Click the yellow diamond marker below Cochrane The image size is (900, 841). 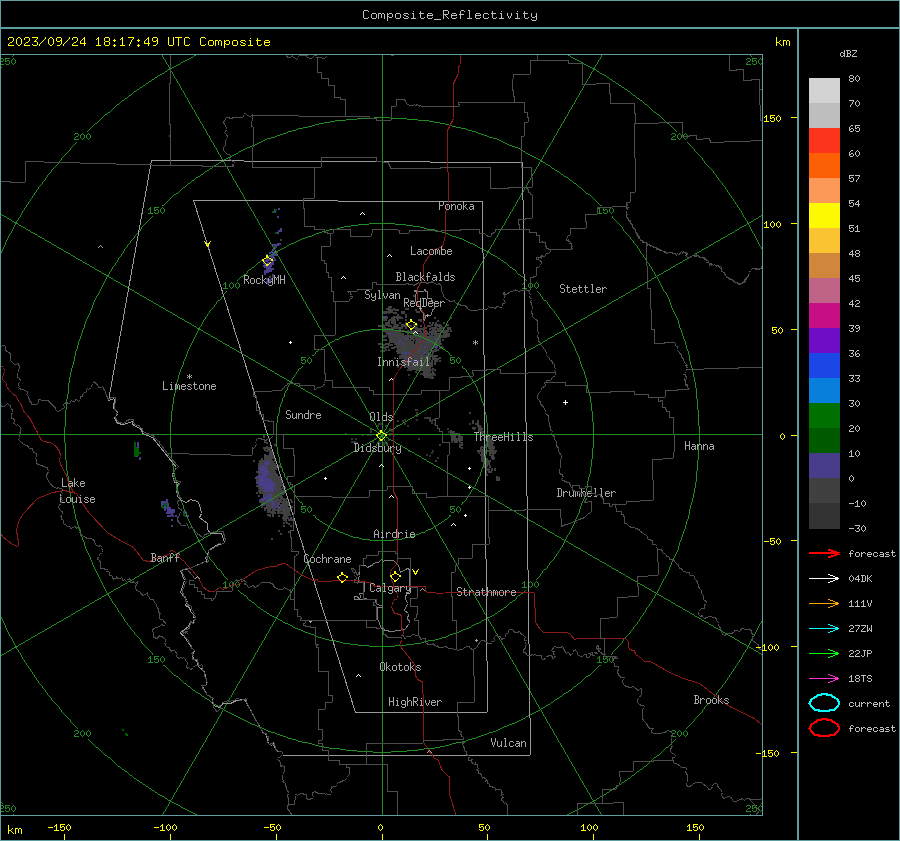[342, 577]
